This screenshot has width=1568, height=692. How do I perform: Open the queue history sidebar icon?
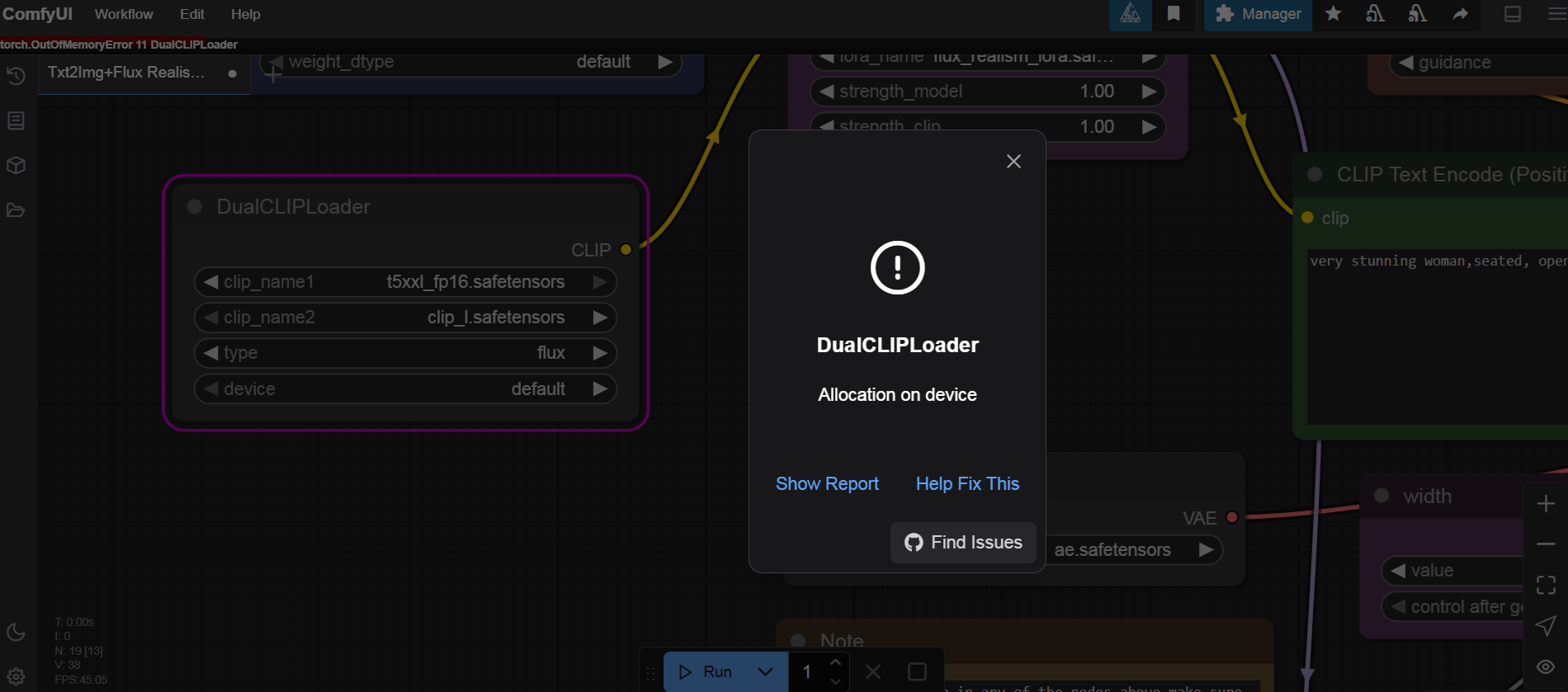(16, 76)
